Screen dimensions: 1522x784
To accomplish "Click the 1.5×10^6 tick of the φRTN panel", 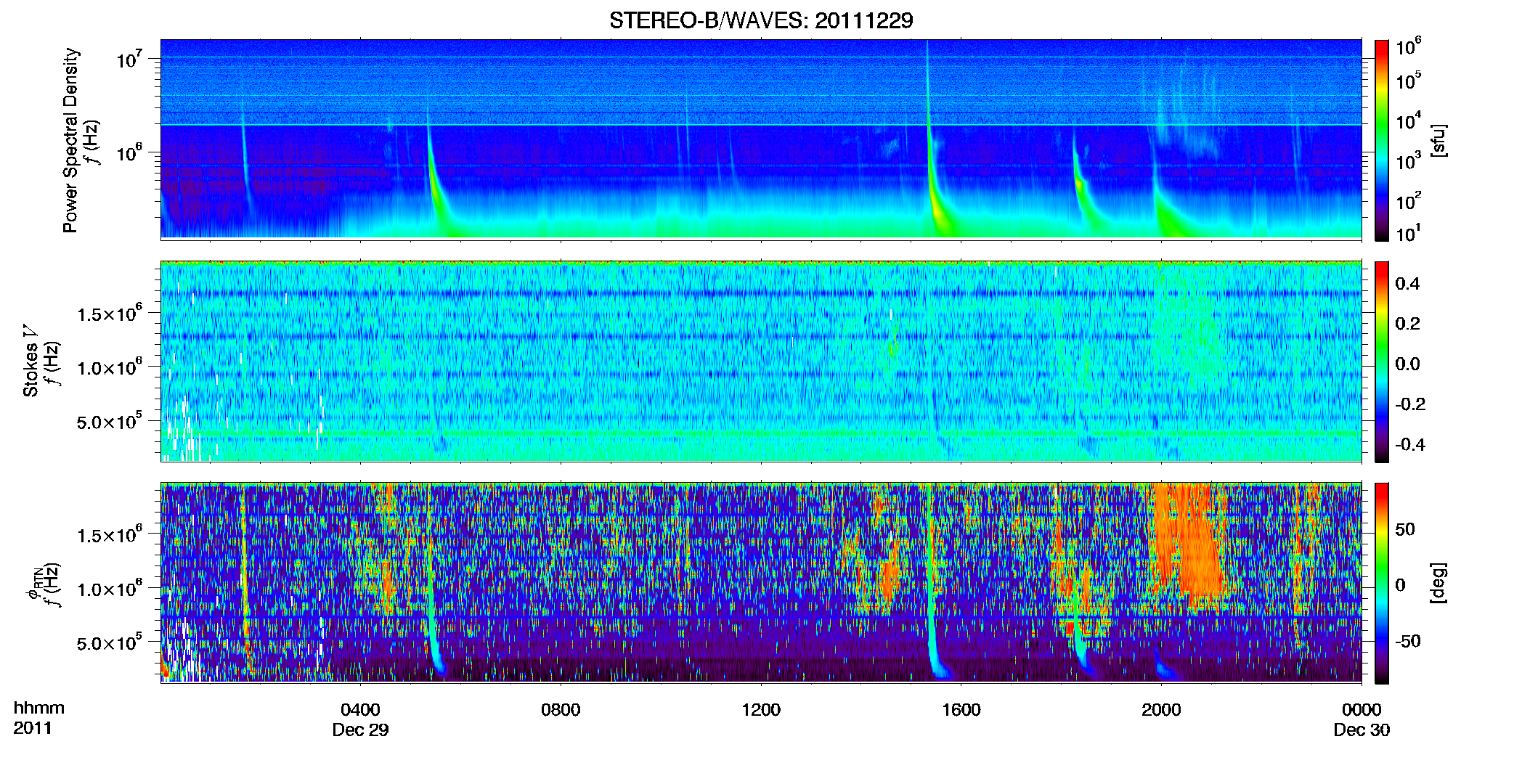I will [x=110, y=534].
